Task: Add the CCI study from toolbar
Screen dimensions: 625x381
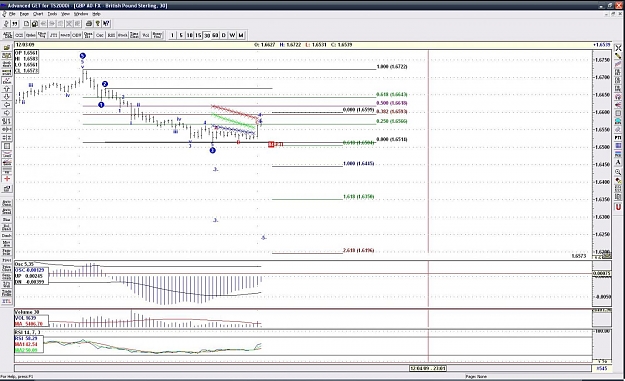Action: click(19, 35)
